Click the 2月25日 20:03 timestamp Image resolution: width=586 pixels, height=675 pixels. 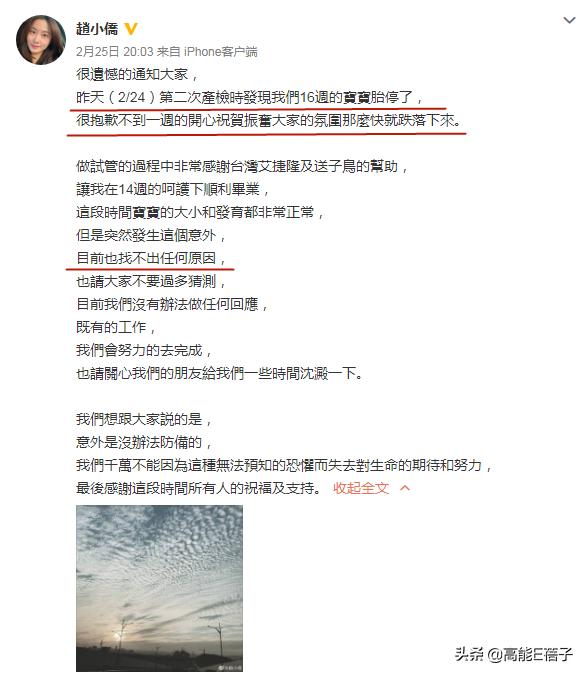tap(115, 52)
